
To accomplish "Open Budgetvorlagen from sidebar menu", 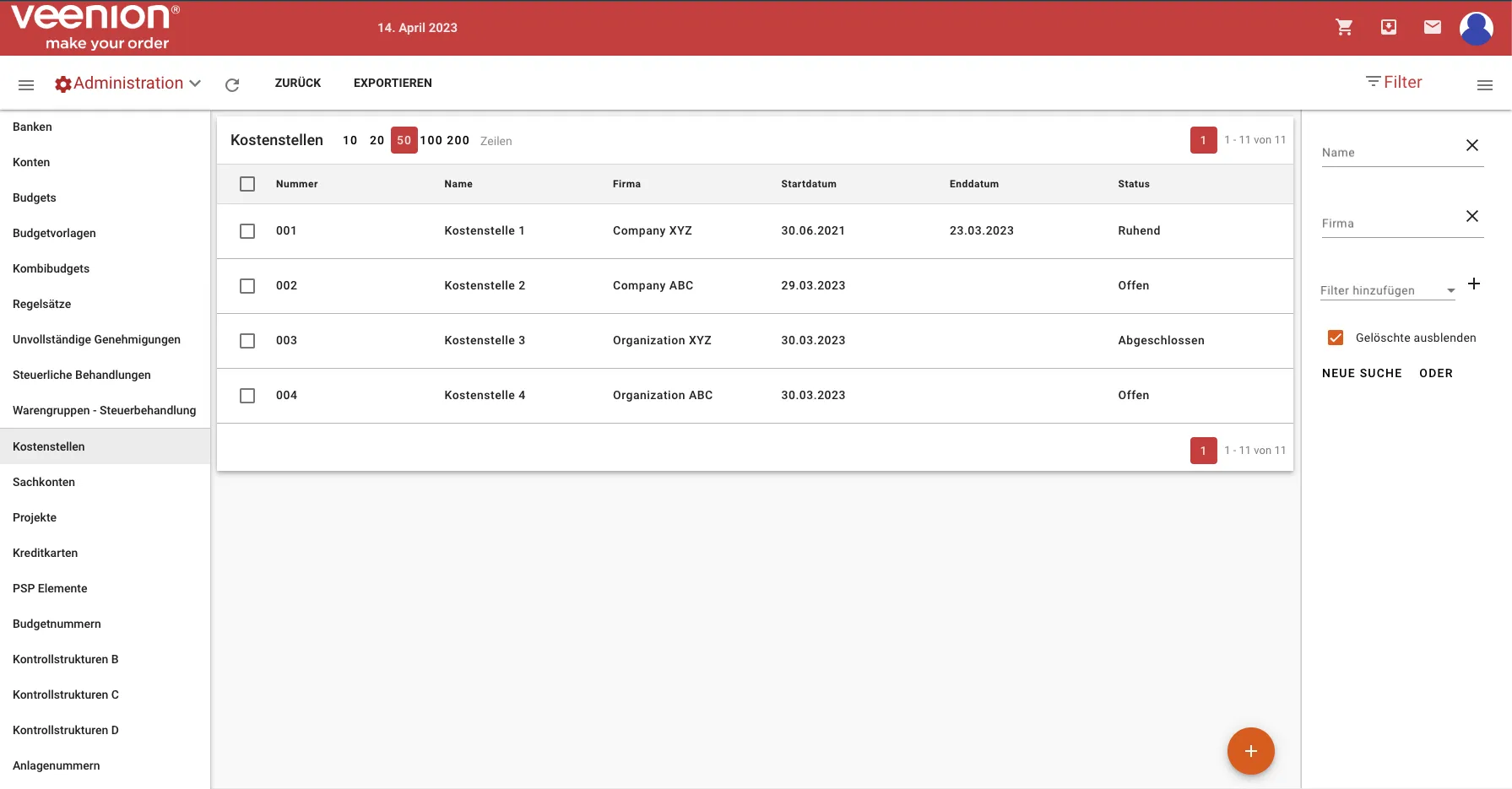I will (54, 233).
